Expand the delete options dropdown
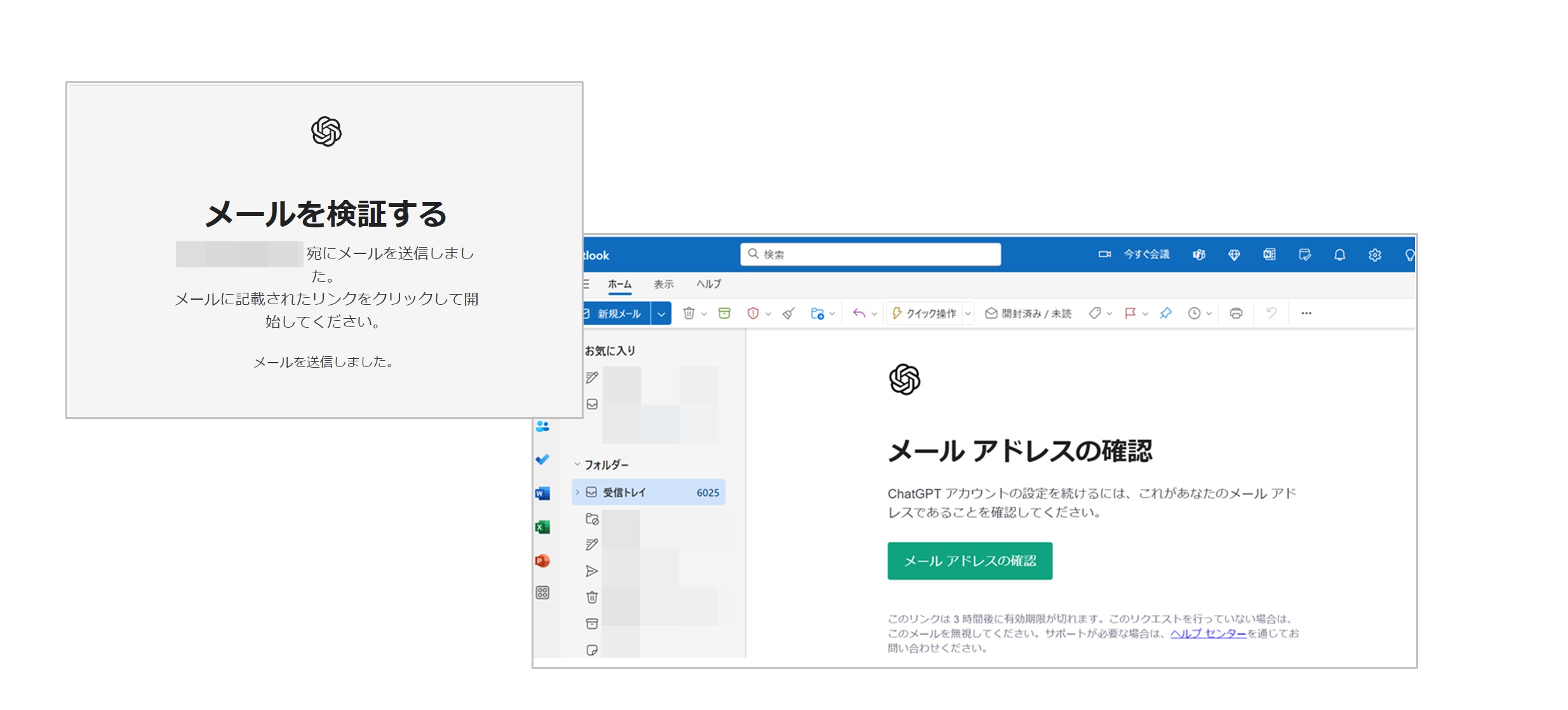This screenshot has height=710, width=1568. coord(704,314)
